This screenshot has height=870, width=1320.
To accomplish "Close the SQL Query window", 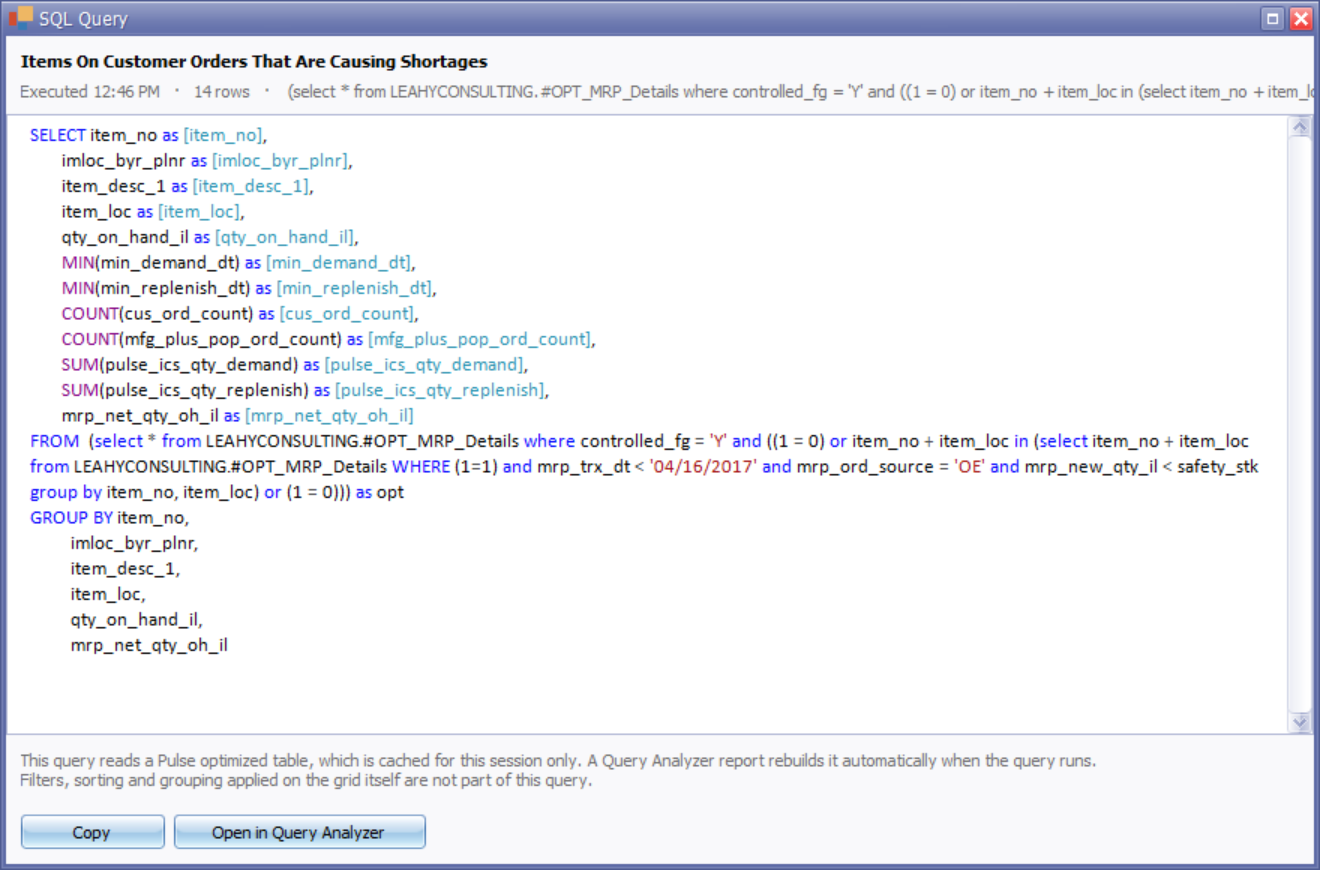I will pyautogui.click(x=1299, y=18).
